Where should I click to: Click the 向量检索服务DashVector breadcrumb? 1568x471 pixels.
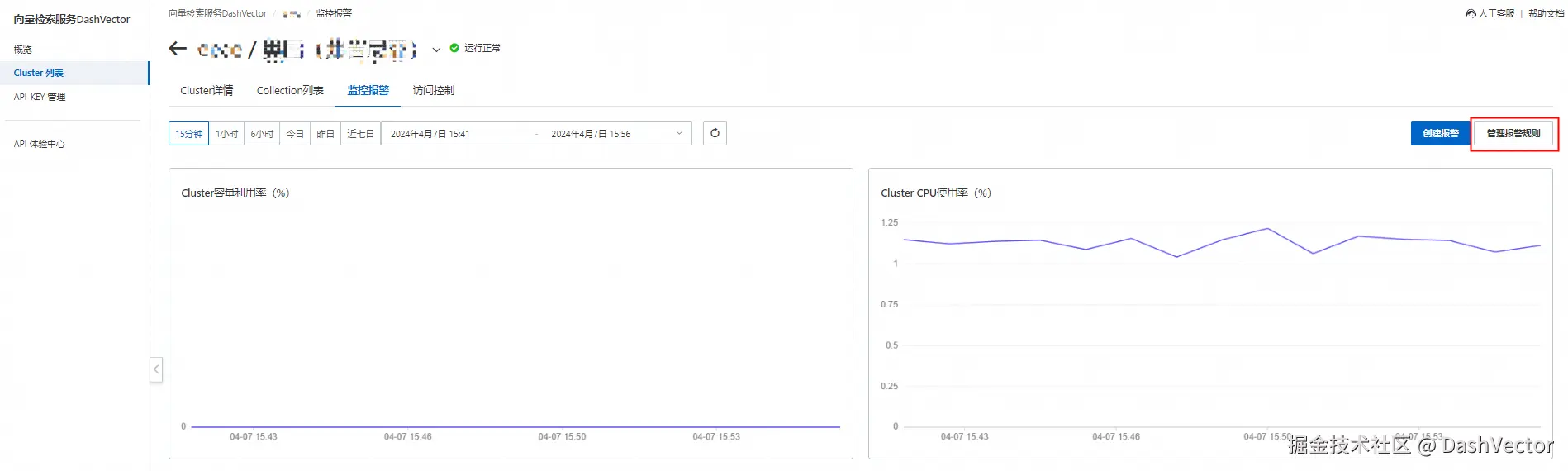click(x=217, y=13)
